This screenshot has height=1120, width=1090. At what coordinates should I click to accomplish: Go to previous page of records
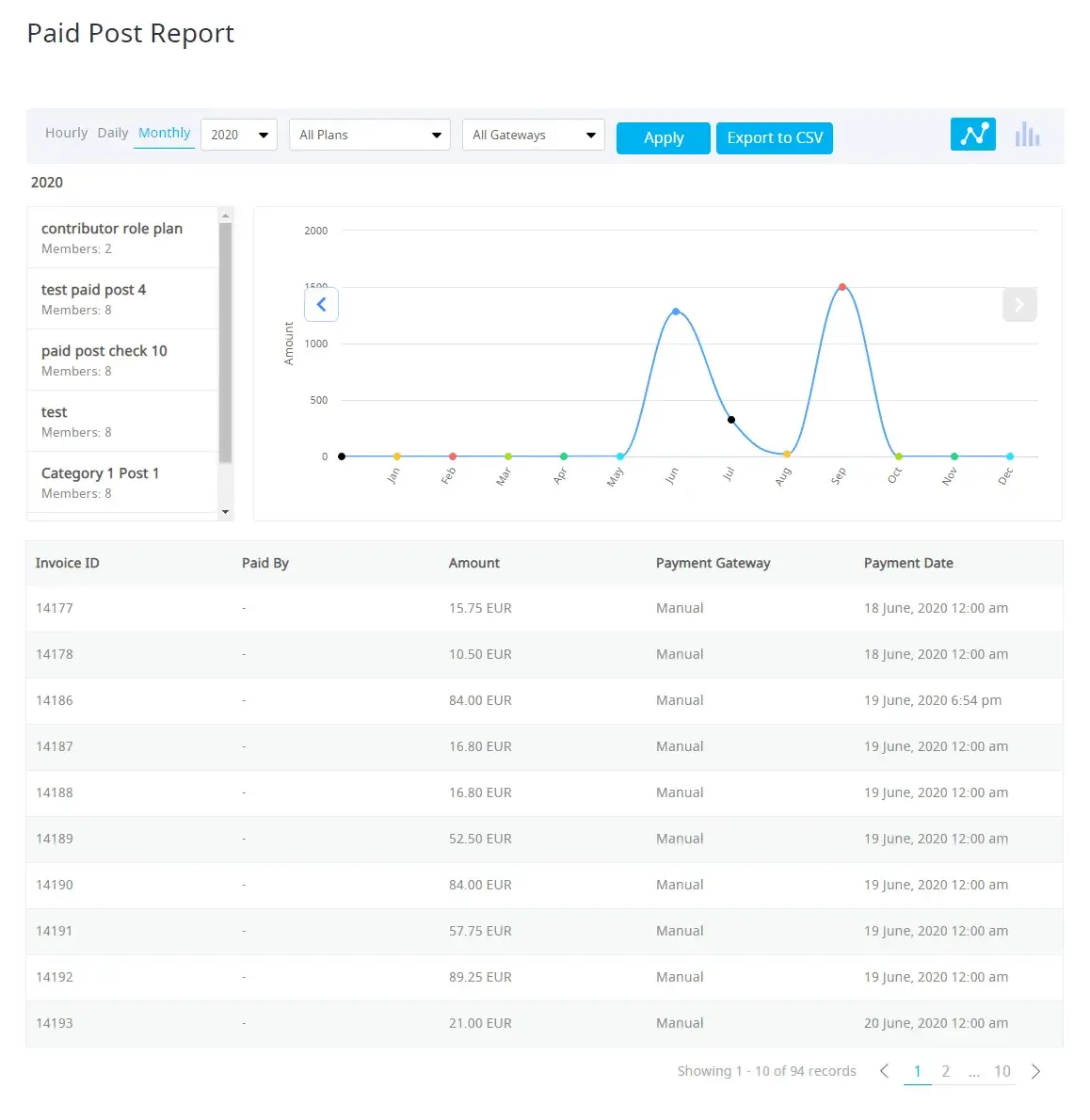tap(884, 1071)
